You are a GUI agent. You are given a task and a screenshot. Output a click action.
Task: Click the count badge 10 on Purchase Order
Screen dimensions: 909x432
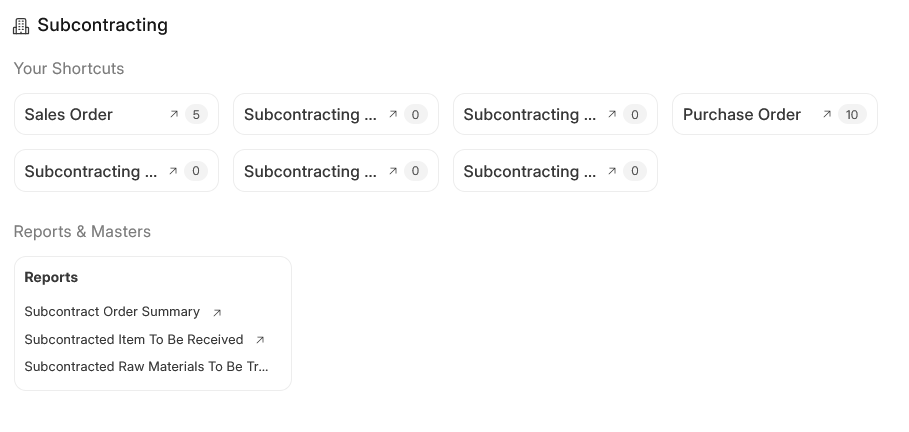click(852, 115)
